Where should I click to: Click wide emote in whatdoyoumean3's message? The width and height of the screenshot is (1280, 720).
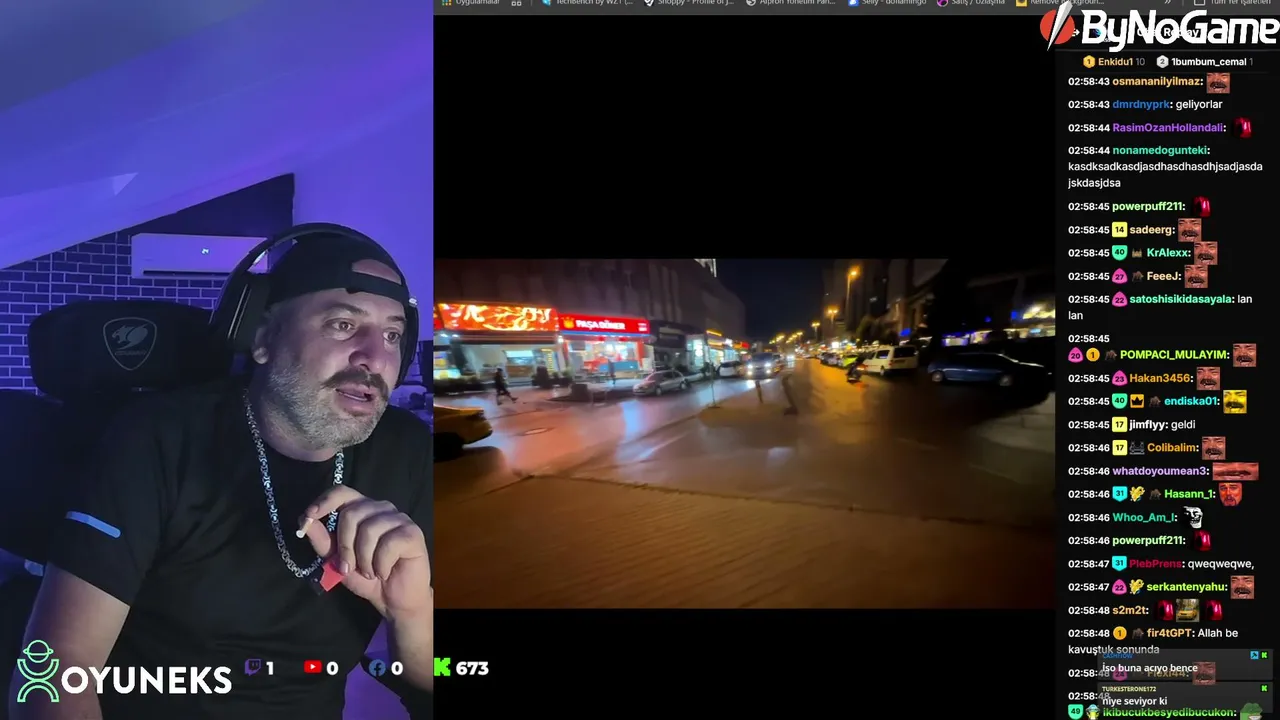click(1235, 471)
